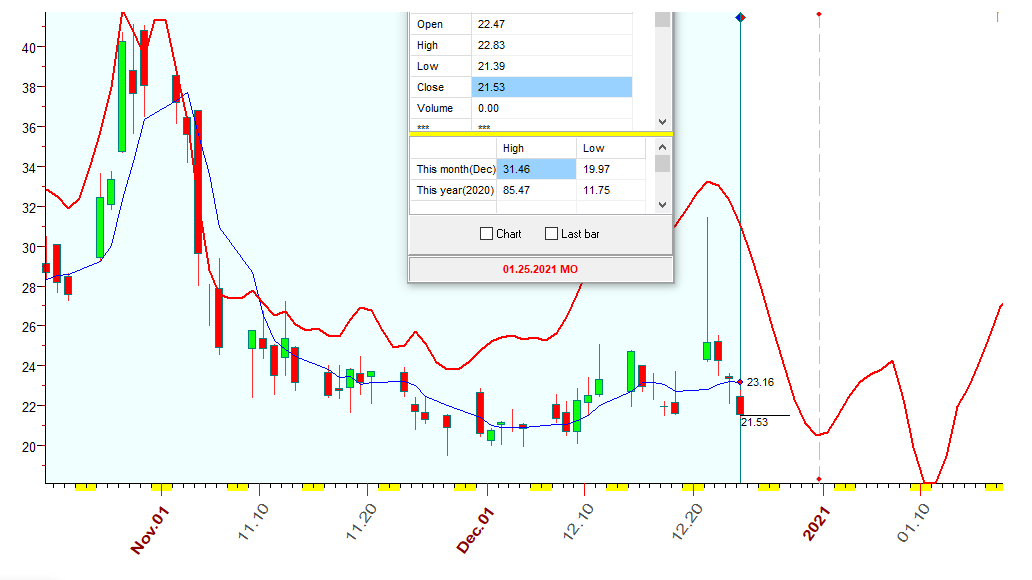Click the This year low 11.75 cell

point(611,190)
